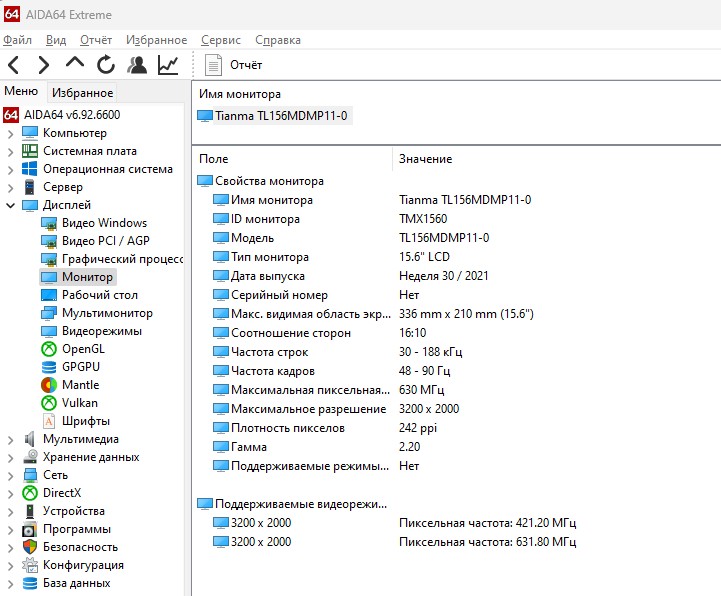721x596 pixels.
Task: Expand the Хранение данных node
Action: 11,458
